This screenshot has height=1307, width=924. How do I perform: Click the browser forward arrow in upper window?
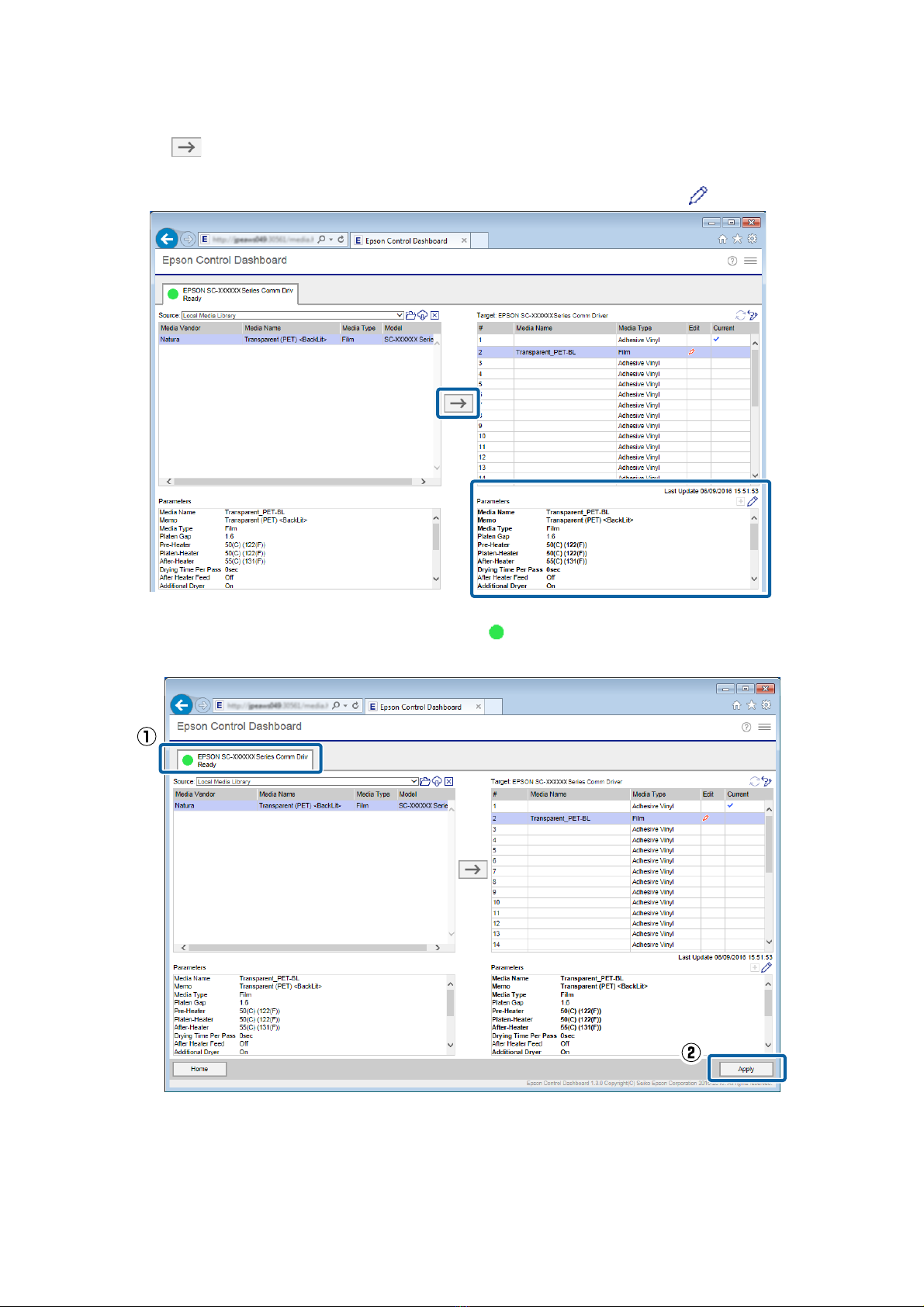[x=187, y=240]
